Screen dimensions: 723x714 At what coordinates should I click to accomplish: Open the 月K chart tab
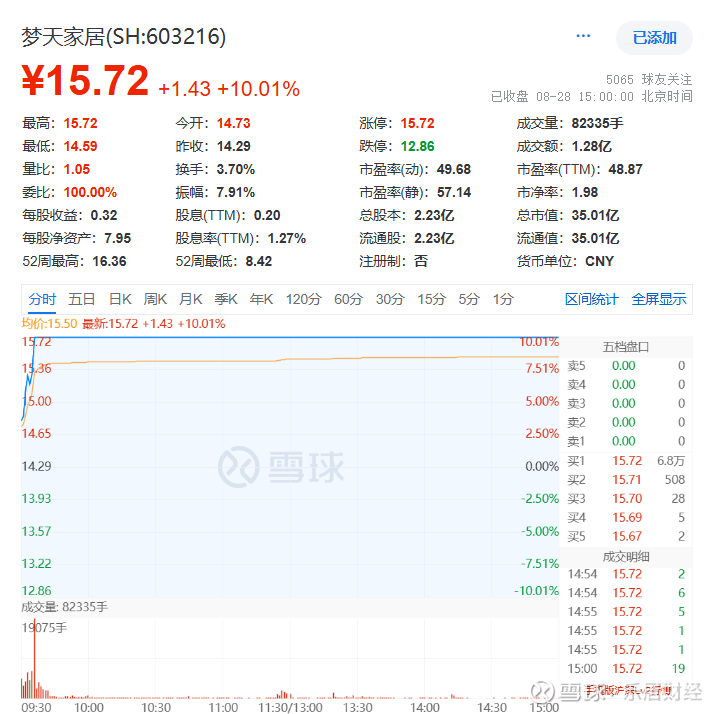tap(190, 299)
